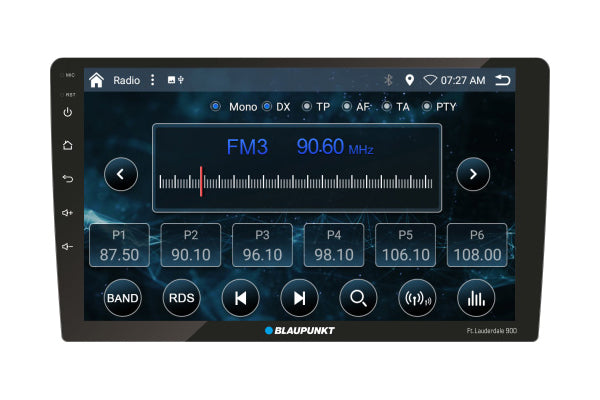
Task: Skip to the next station
Action: [x=299, y=298]
